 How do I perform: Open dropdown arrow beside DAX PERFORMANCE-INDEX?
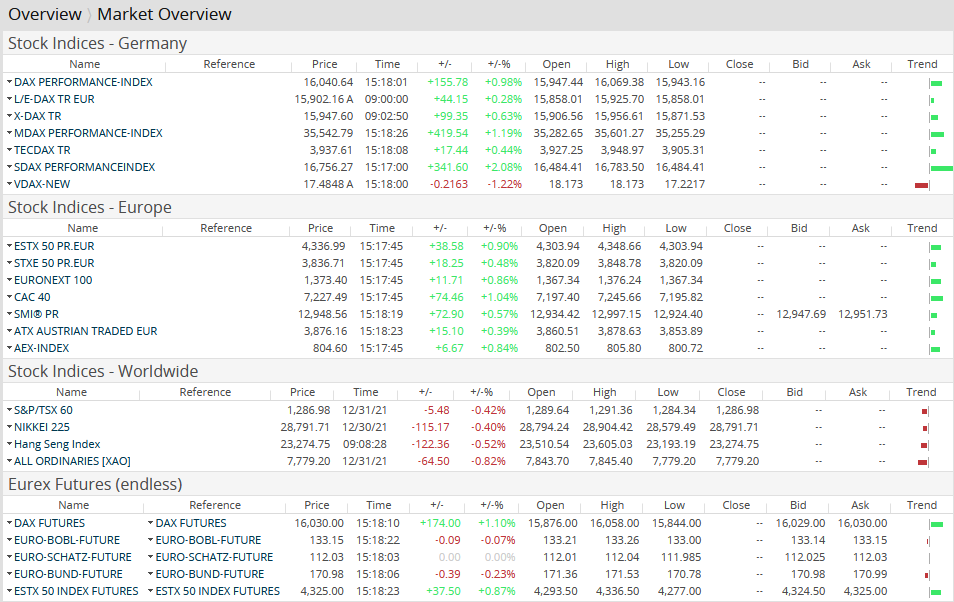click(x=9, y=82)
